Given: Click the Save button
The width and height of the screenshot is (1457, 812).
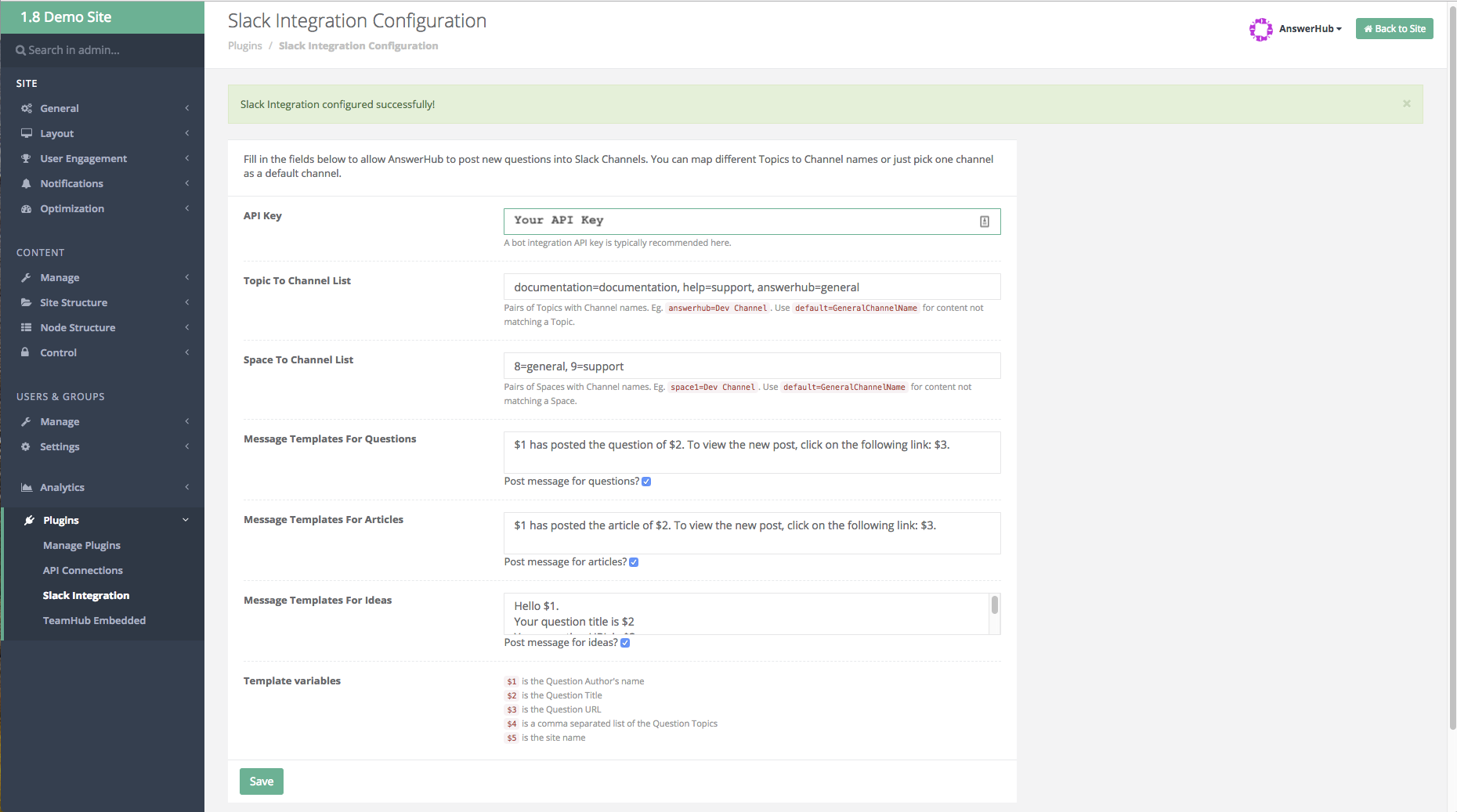Looking at the screenshot, I should 262,781.
